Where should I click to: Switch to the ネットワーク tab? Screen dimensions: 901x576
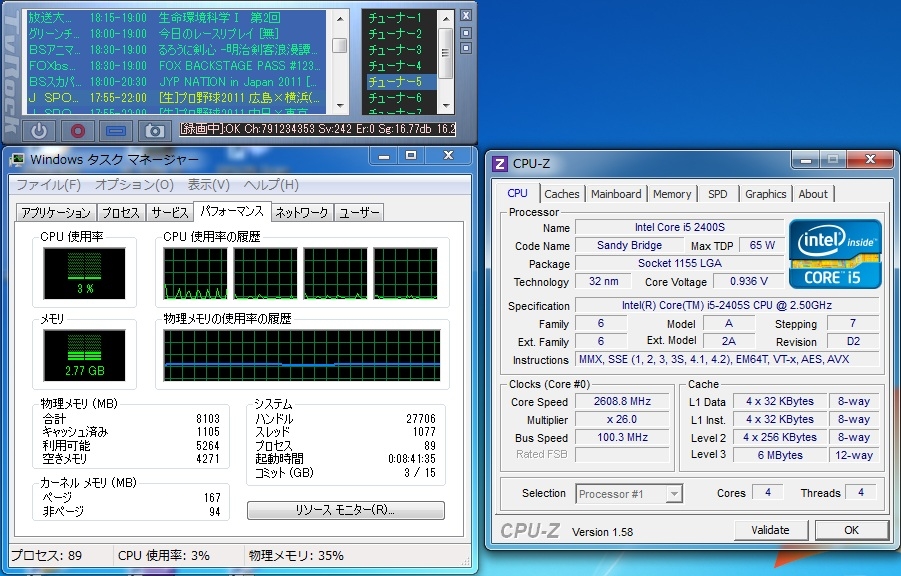click(x=301, y=212)
